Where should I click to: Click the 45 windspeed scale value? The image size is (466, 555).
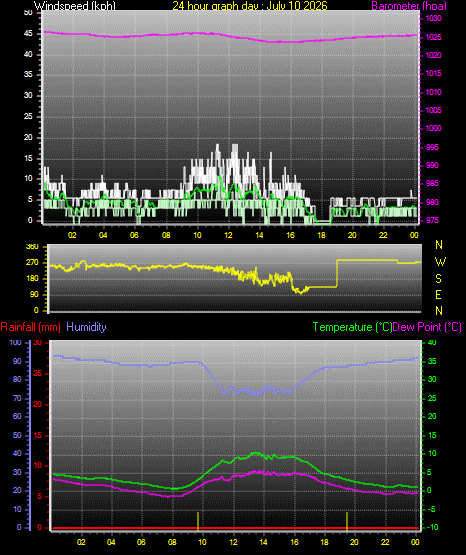coord(28,34)
